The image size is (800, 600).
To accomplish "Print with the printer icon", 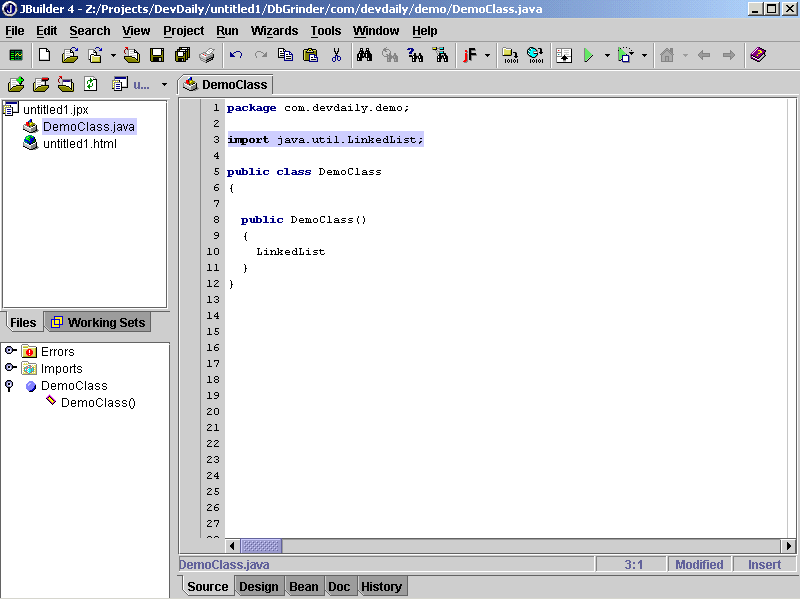I will coord(207,55).
